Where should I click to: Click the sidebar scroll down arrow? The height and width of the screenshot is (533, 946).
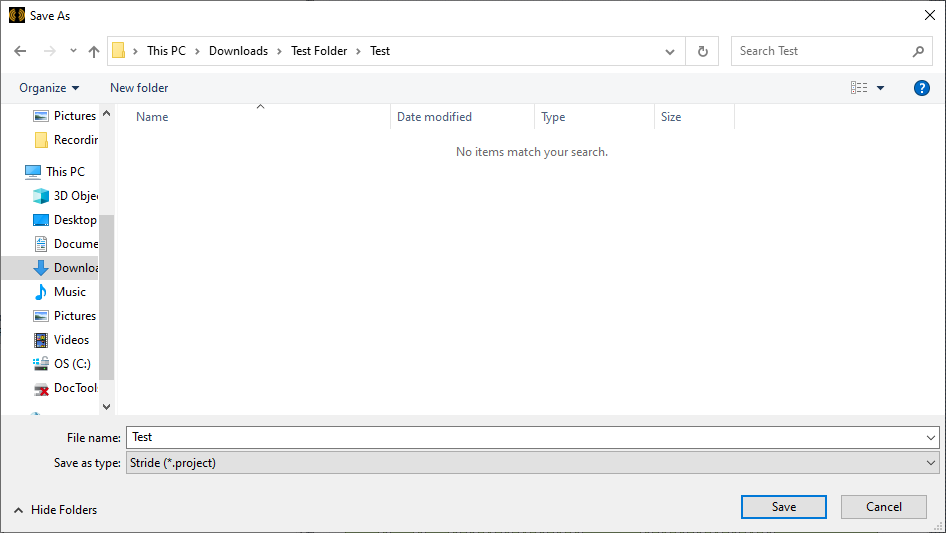pos(107,407)
